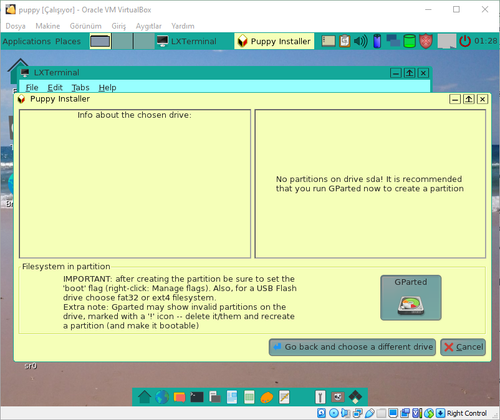
Task: Launch the terminal dock icon
Action: click(197, 397)
